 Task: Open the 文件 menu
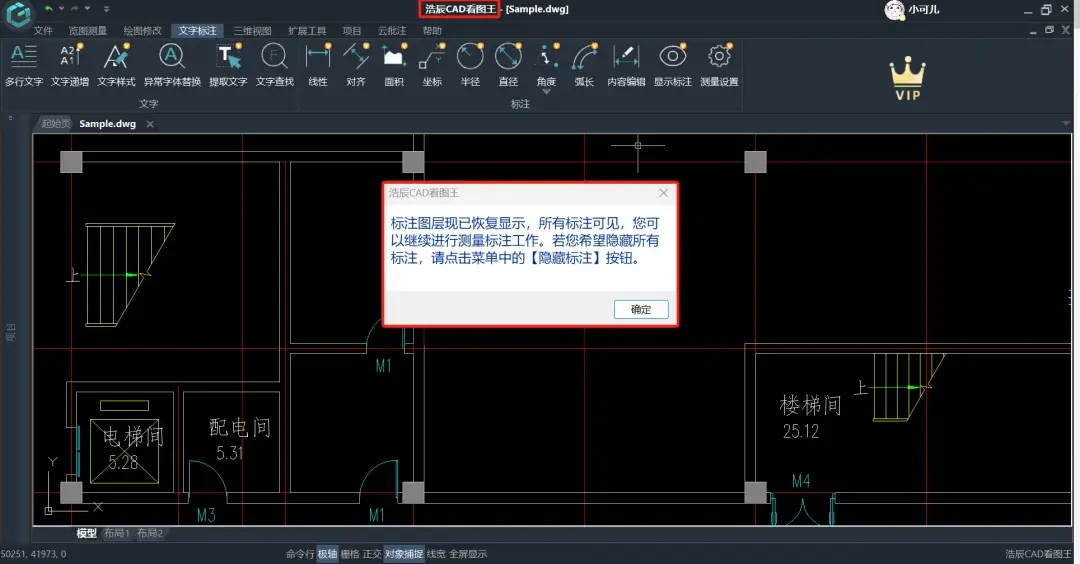(43, 30)
